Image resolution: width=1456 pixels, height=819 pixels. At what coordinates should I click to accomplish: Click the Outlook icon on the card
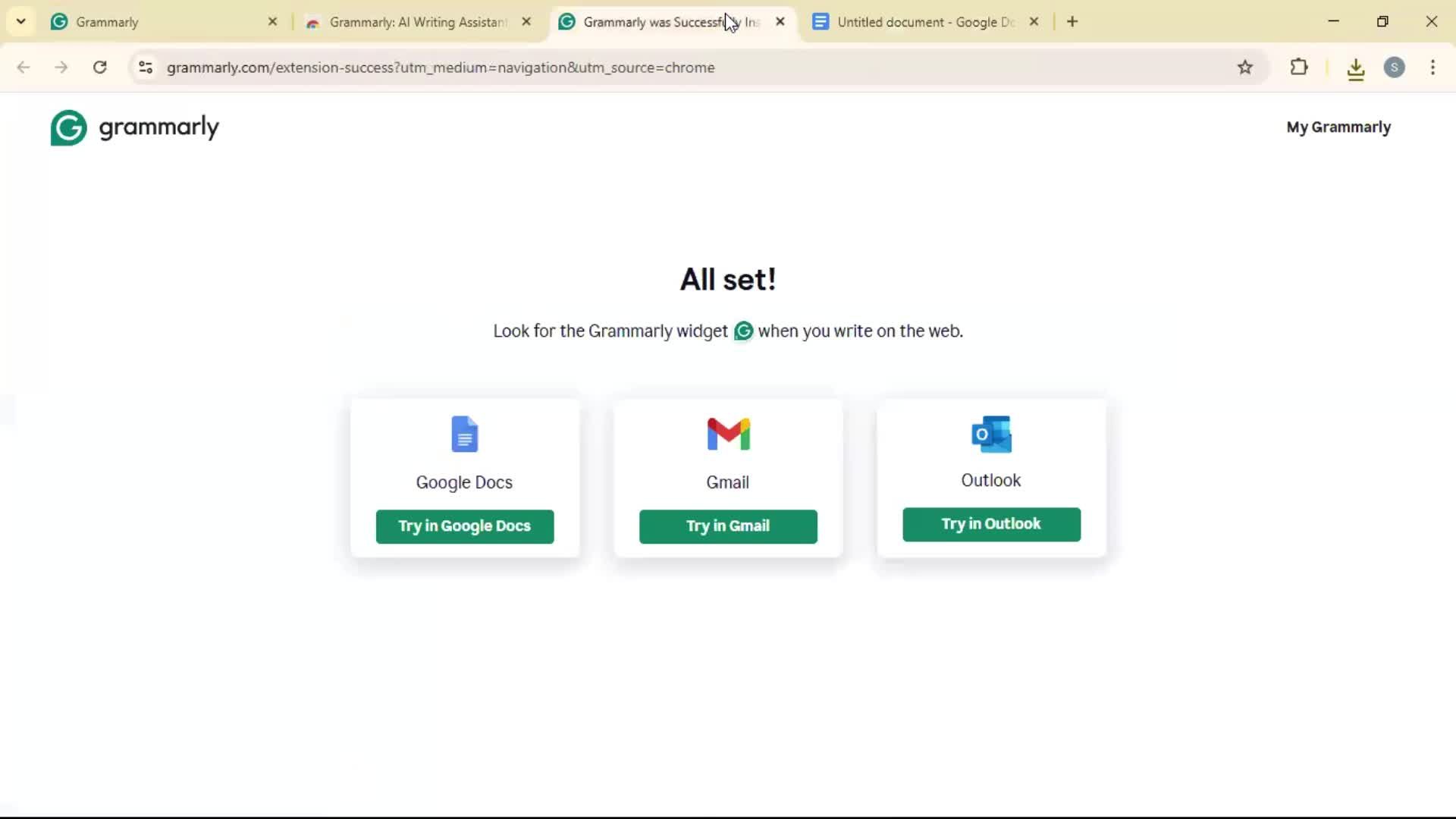(991, 434)
